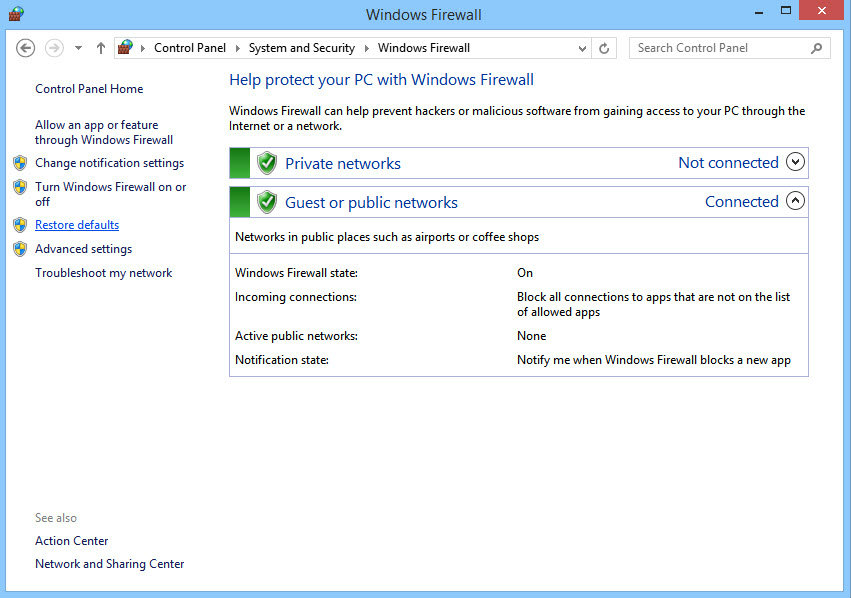The width and height of the screenshot is (851, 598).
Task: Select Control Panel in breadcrumb
Action: tap(190, 48)
